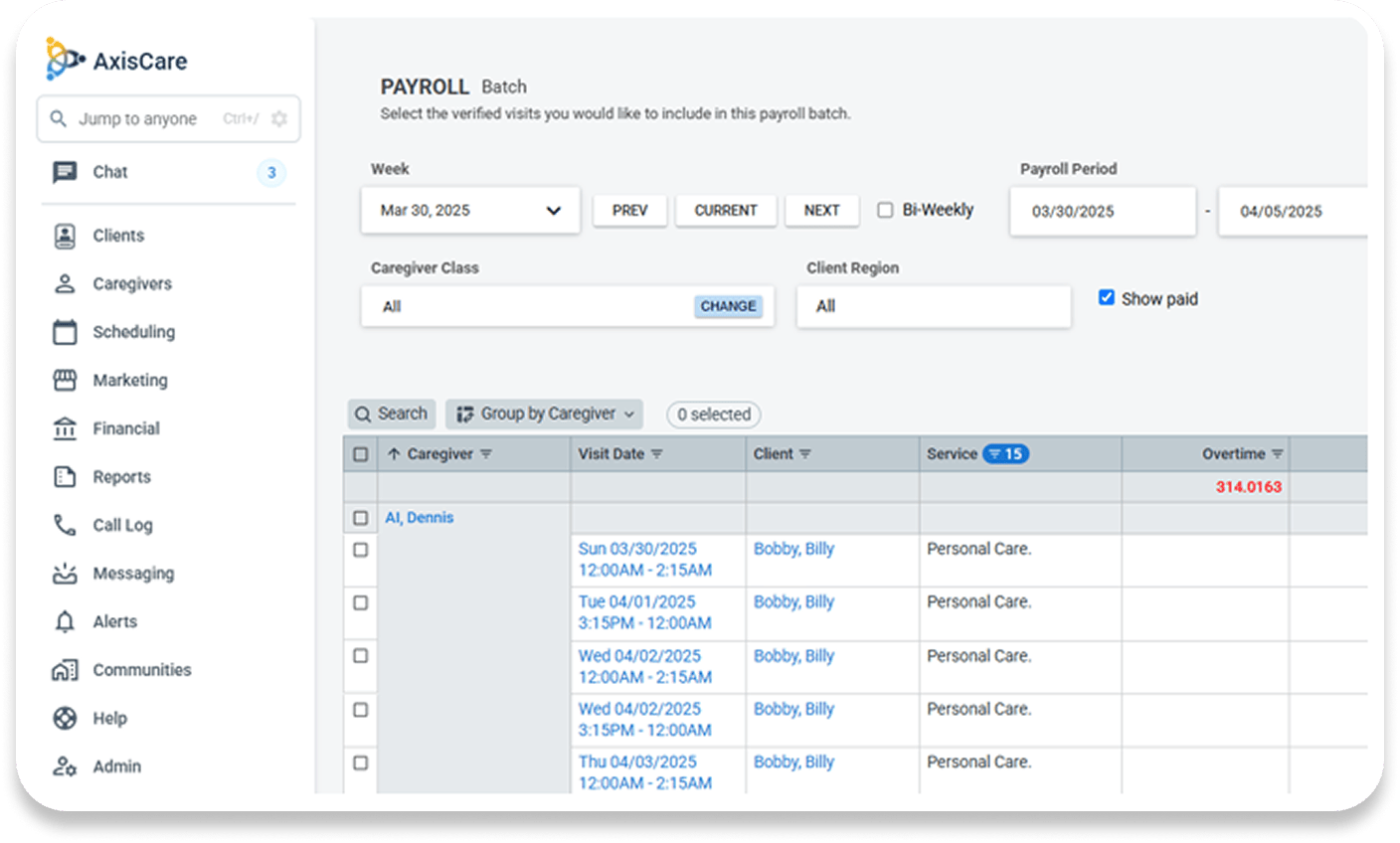Open the Group by Caregiver dropdown
1400x843 pixels.
(544, 415)
